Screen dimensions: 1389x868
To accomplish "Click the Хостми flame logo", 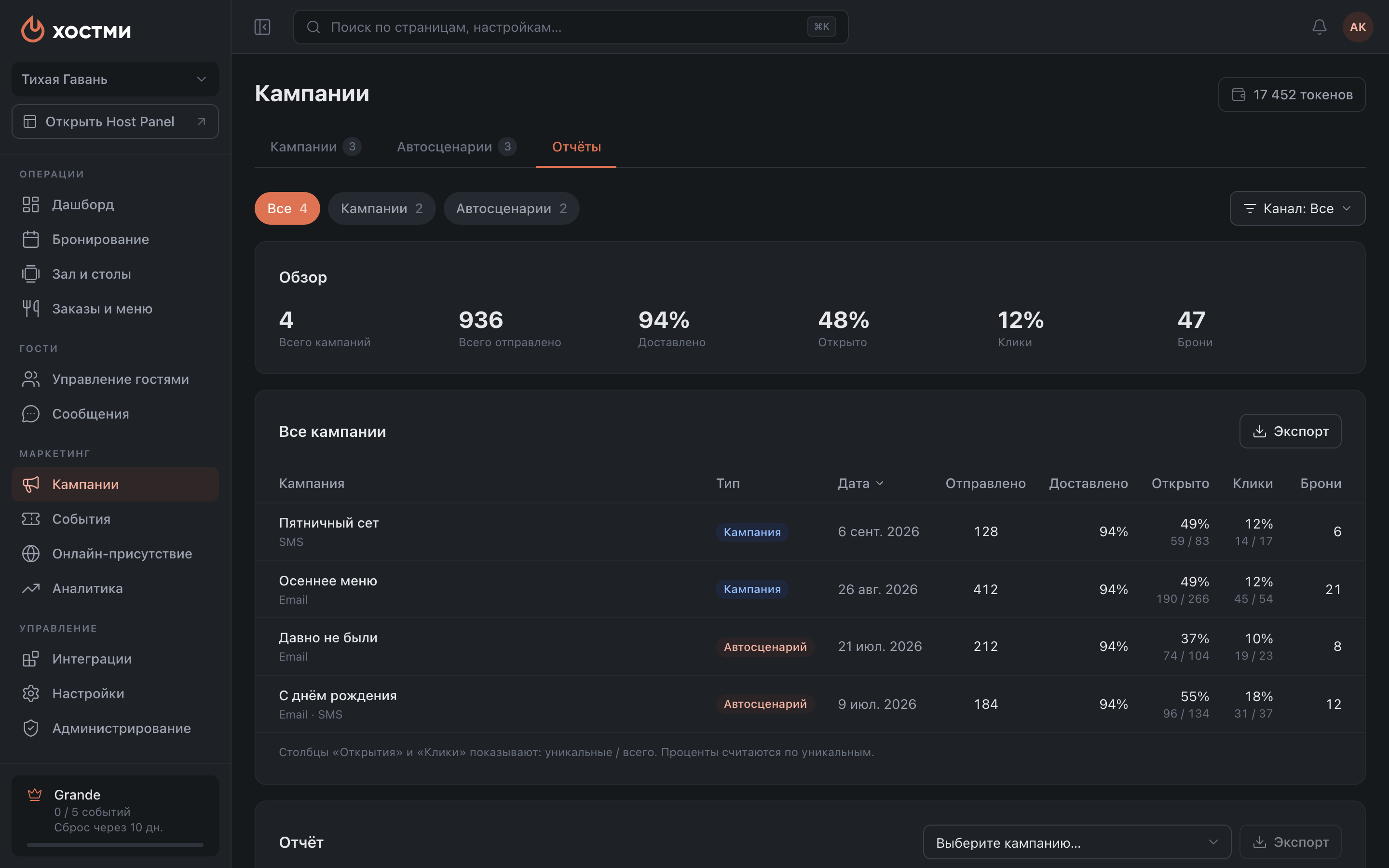I will (x=33, y=29).
